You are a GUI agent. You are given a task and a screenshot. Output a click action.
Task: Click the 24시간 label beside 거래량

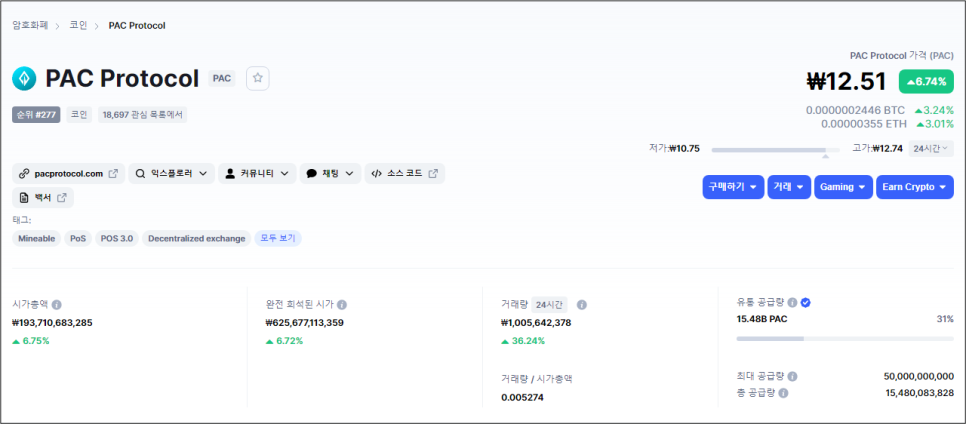550,304
